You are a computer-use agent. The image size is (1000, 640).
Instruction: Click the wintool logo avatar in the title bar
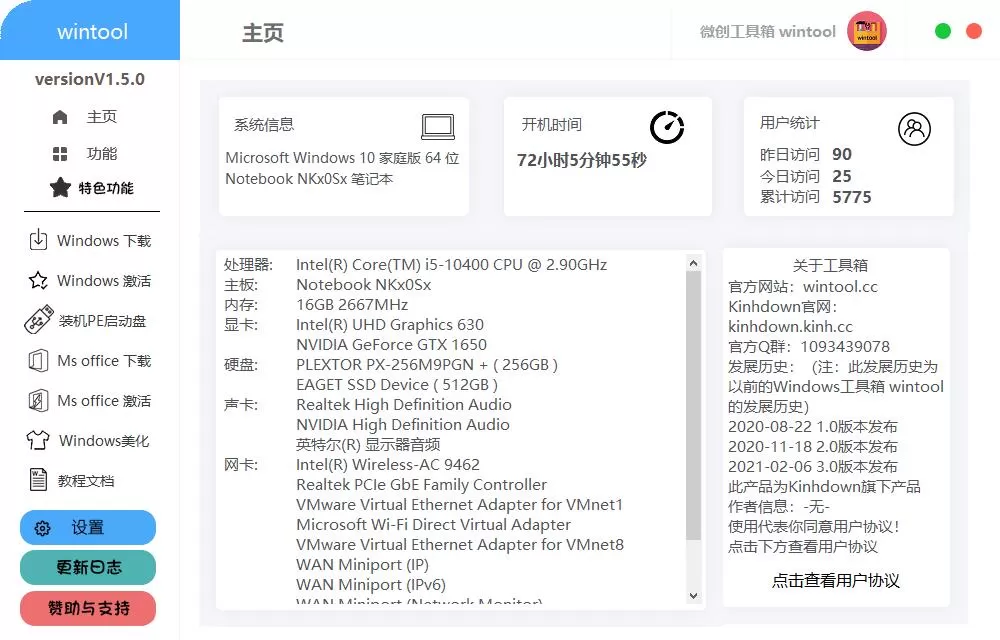point(866,31)
